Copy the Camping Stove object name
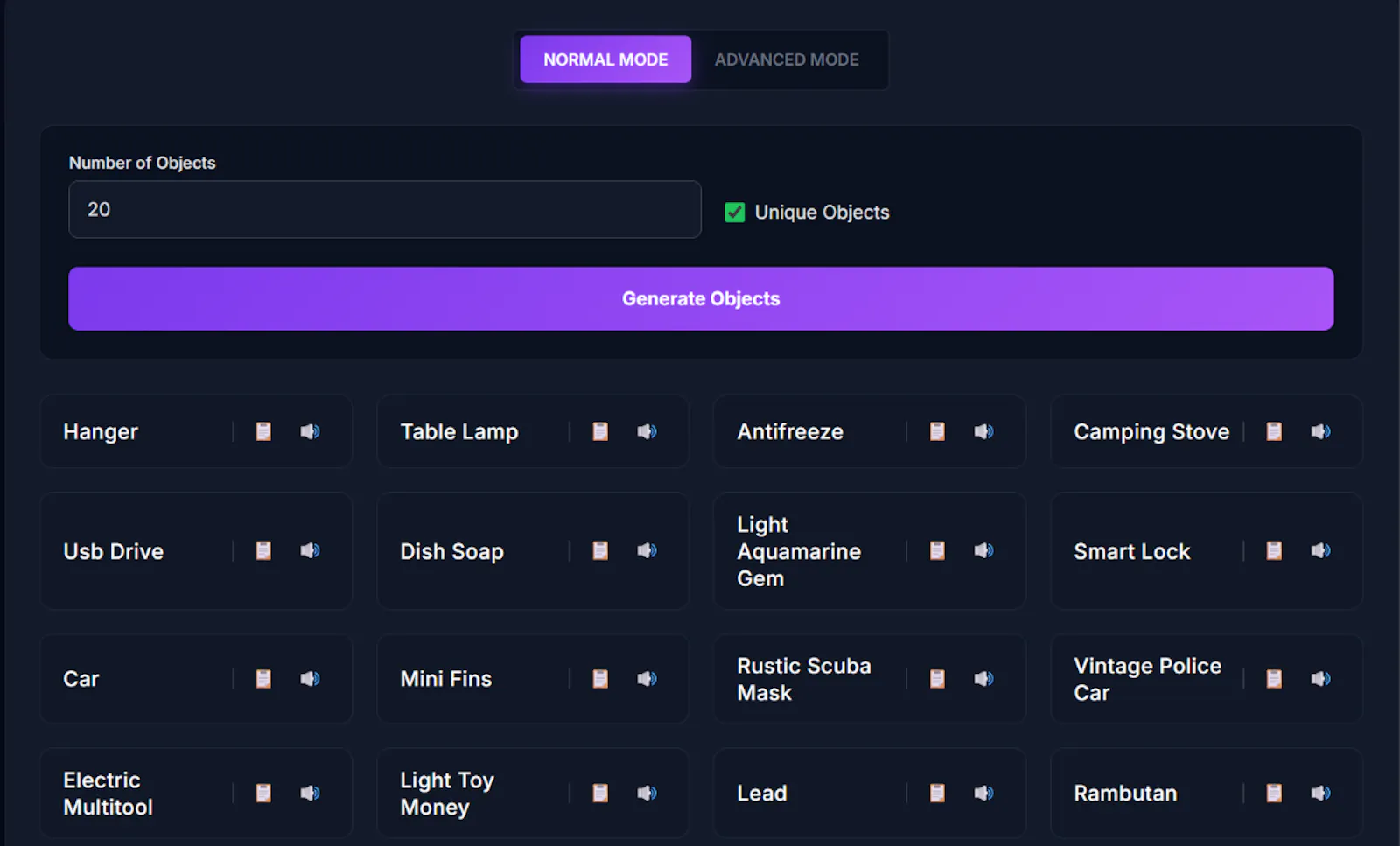This screenshot has width=1400, height=846. point(1274,431)
